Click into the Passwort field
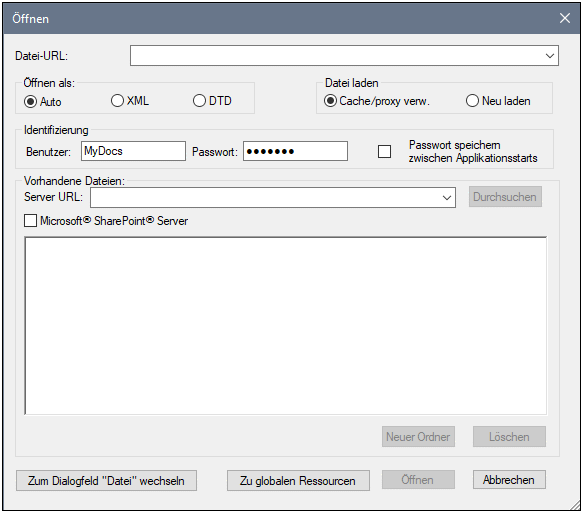The width and height of the screenshot is (583, 513). [x=296, y=151]
